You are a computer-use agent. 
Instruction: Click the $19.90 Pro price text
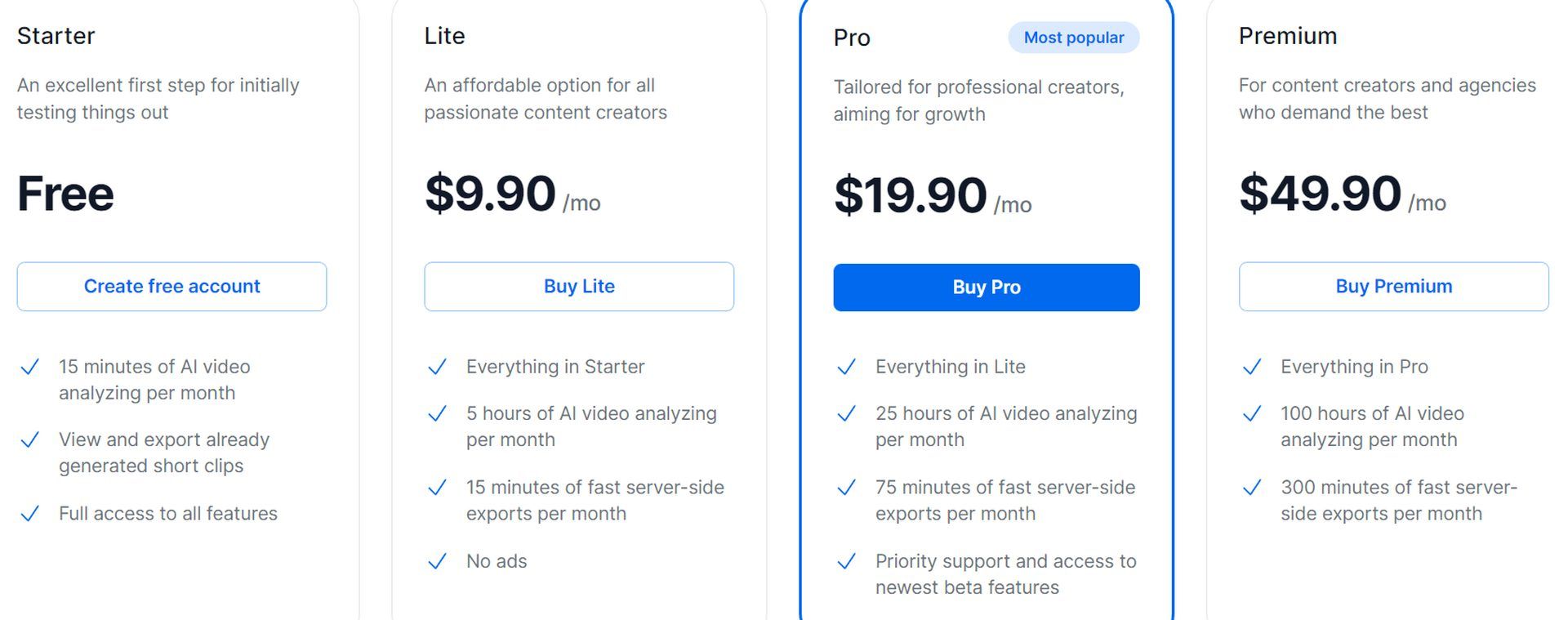point(911,195)
